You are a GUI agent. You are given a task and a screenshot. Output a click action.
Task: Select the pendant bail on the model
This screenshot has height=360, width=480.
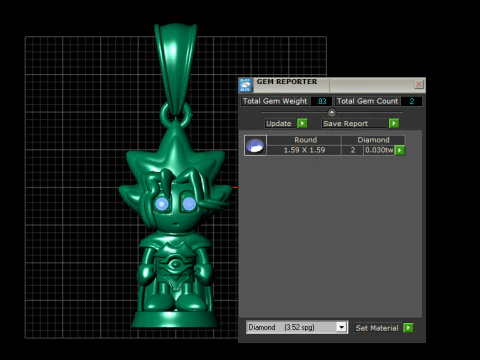pos(176,67)
